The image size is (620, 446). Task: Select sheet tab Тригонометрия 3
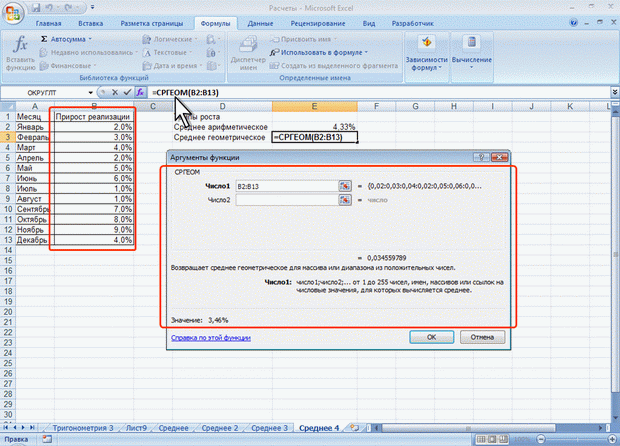pyautogui.click(x=83, y=428)
